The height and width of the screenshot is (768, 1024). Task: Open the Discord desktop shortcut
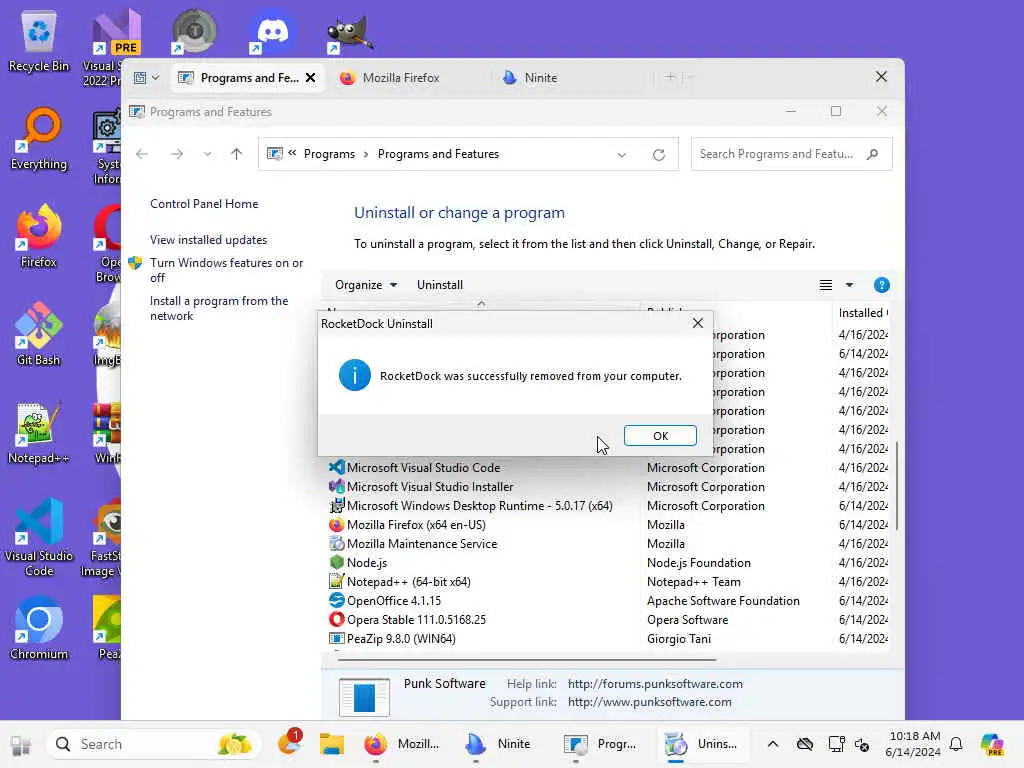click(x=272, y=31)
